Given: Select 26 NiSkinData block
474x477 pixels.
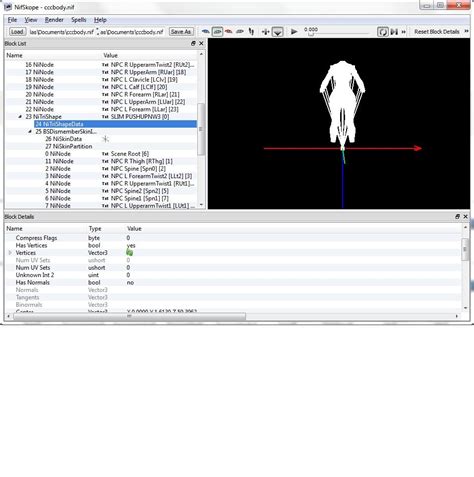Looking at the screenshot, I should click(64, 139).
